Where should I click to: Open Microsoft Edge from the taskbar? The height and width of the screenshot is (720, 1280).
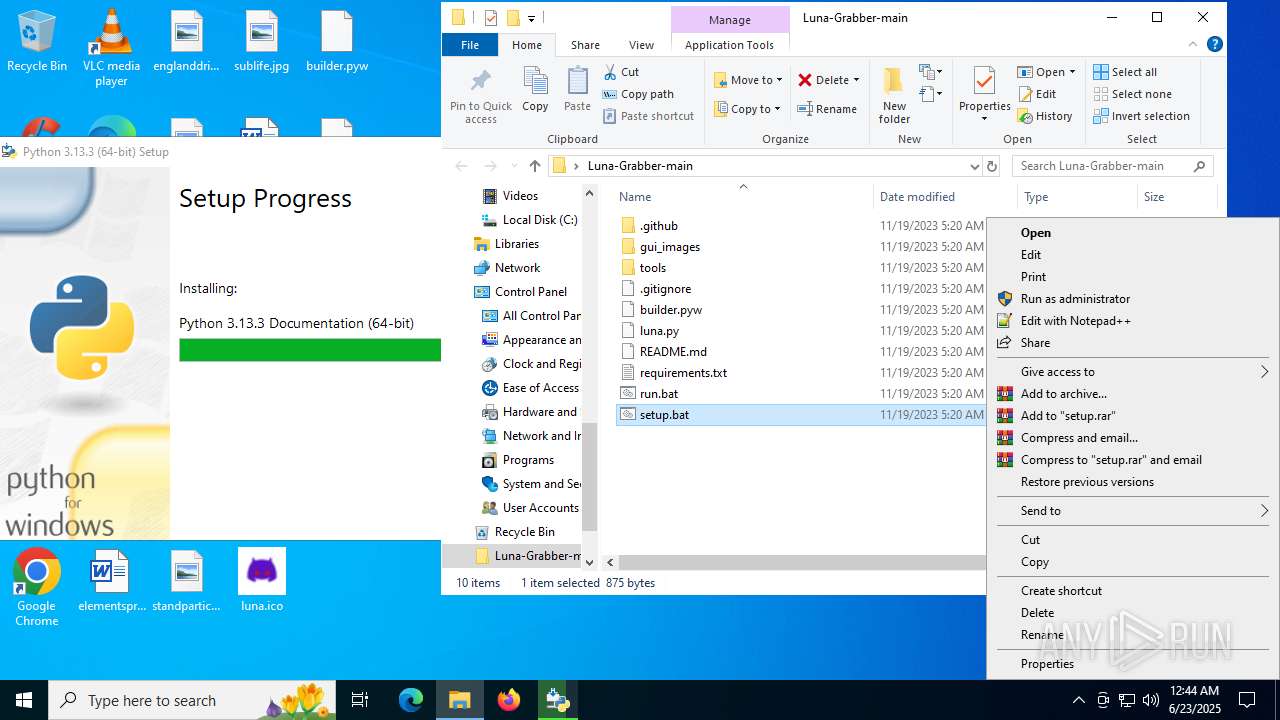point(411,700)
